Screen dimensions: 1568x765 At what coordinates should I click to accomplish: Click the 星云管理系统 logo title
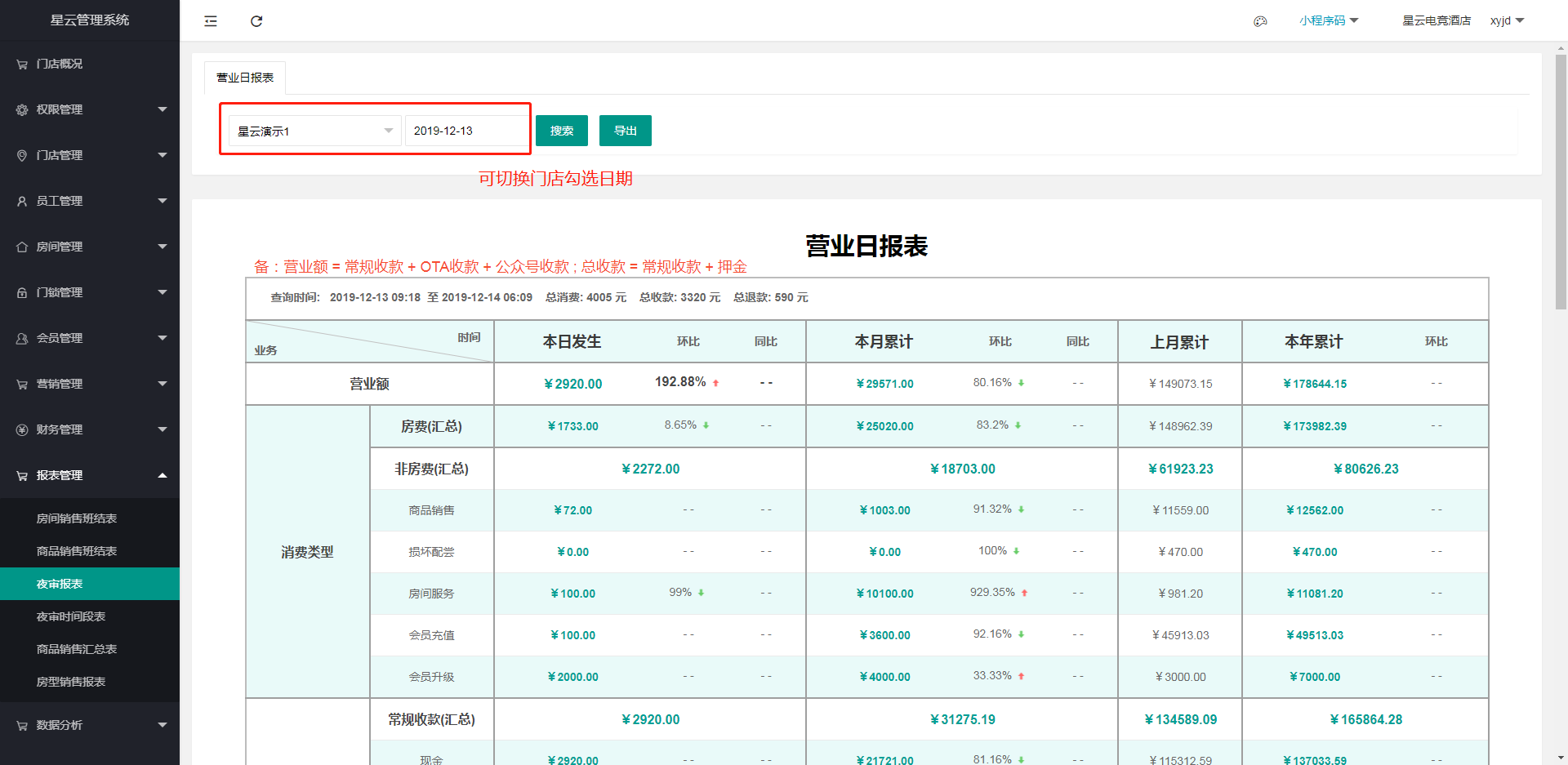click(x=90, y=20)
